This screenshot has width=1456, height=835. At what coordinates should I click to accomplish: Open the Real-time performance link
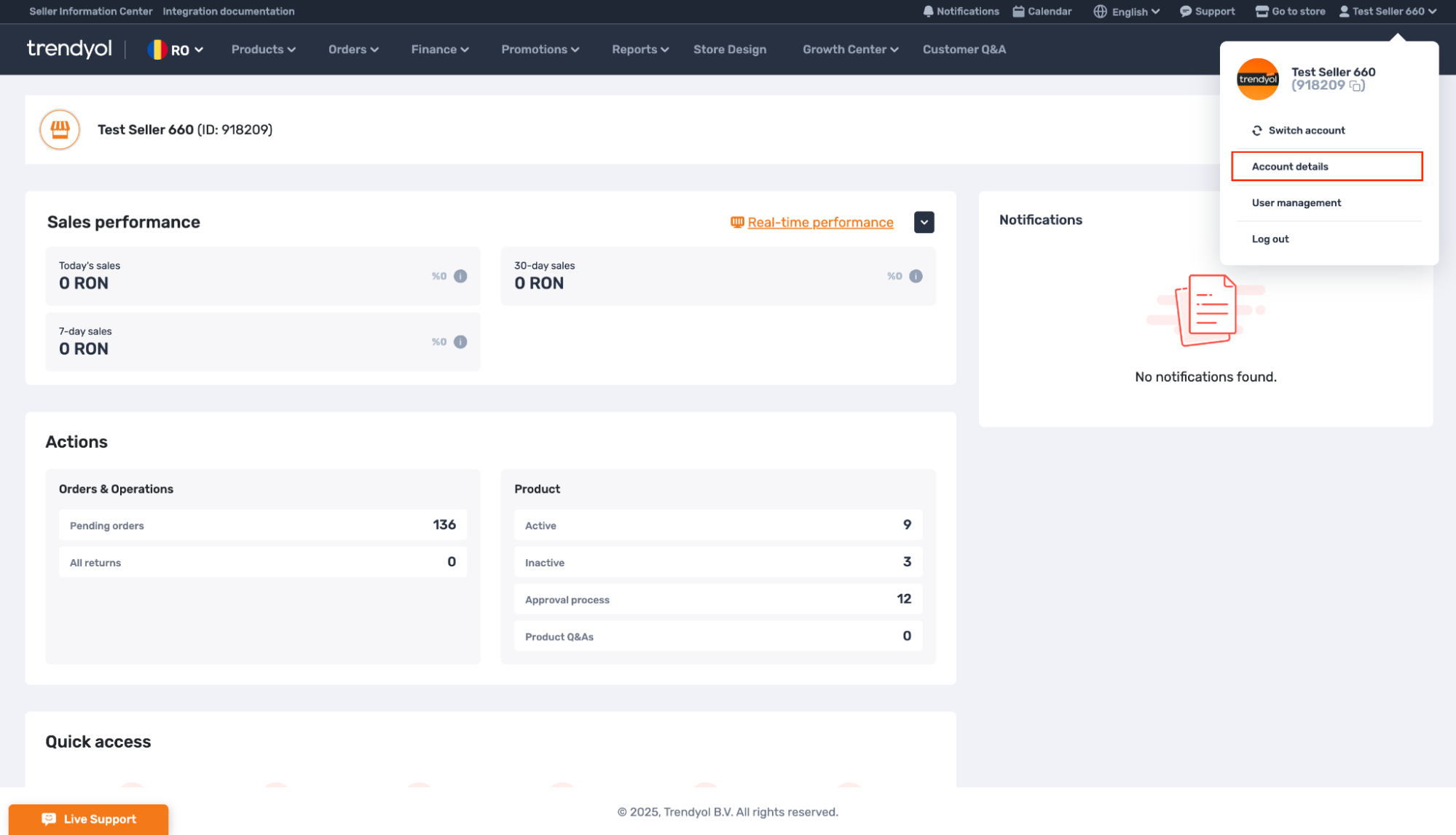820,222
